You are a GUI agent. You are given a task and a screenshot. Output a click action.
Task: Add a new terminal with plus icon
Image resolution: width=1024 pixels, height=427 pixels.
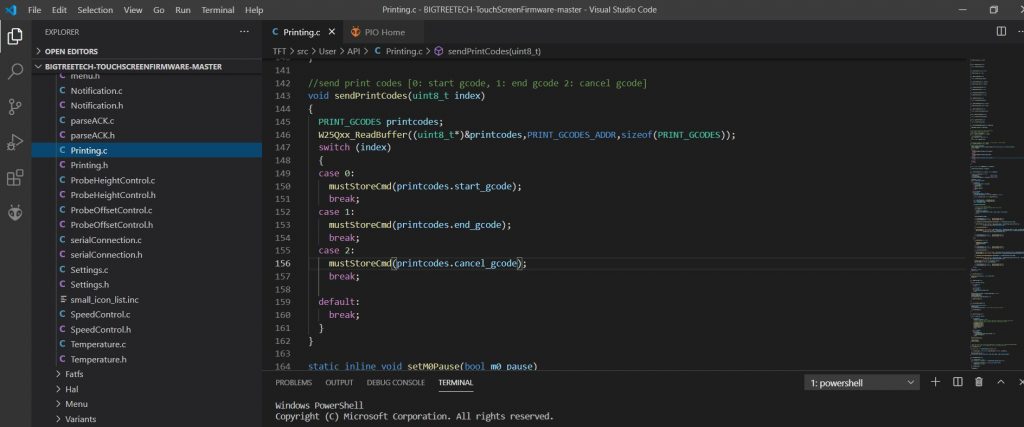point(935,382)
